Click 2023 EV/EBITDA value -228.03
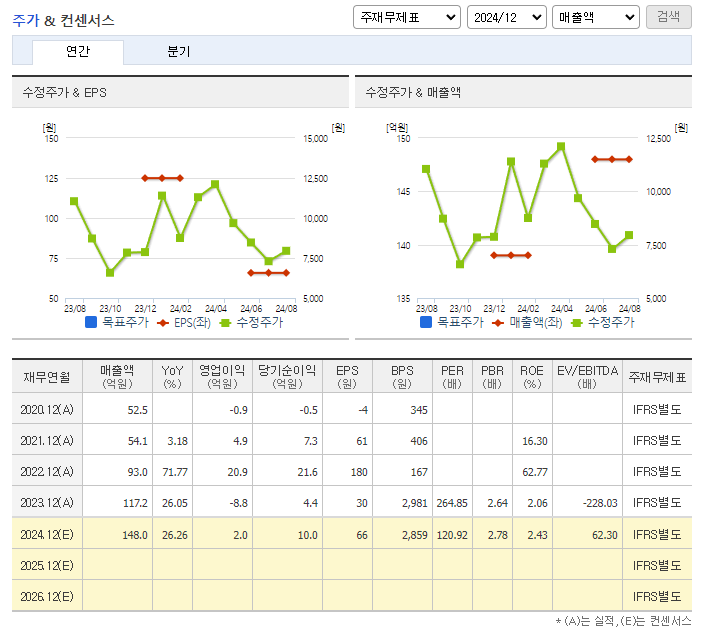 pos(600,503)
